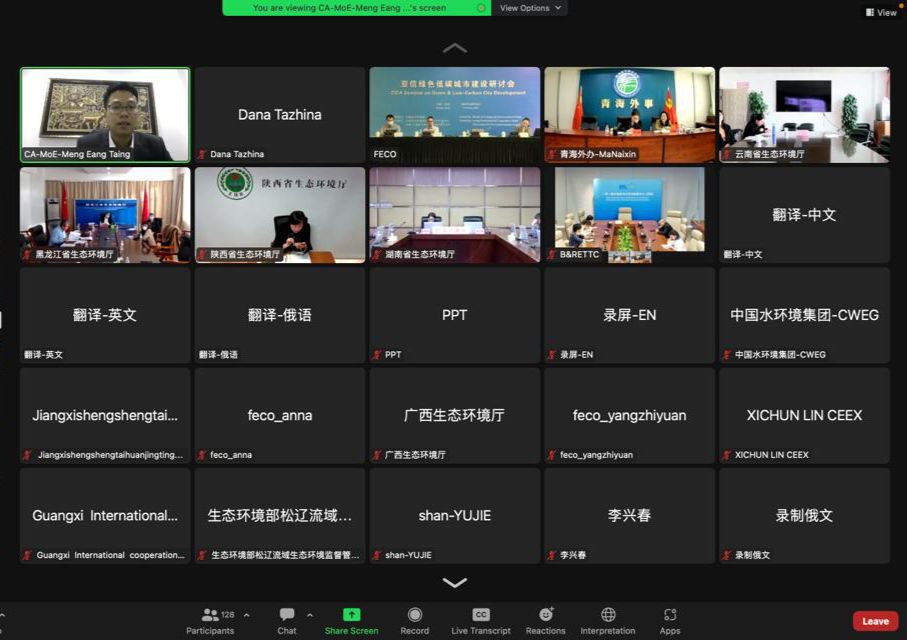The height and width of the screenshot is (640, 907).
Task: Select the B&RETTC video tile
Action: 630,214
